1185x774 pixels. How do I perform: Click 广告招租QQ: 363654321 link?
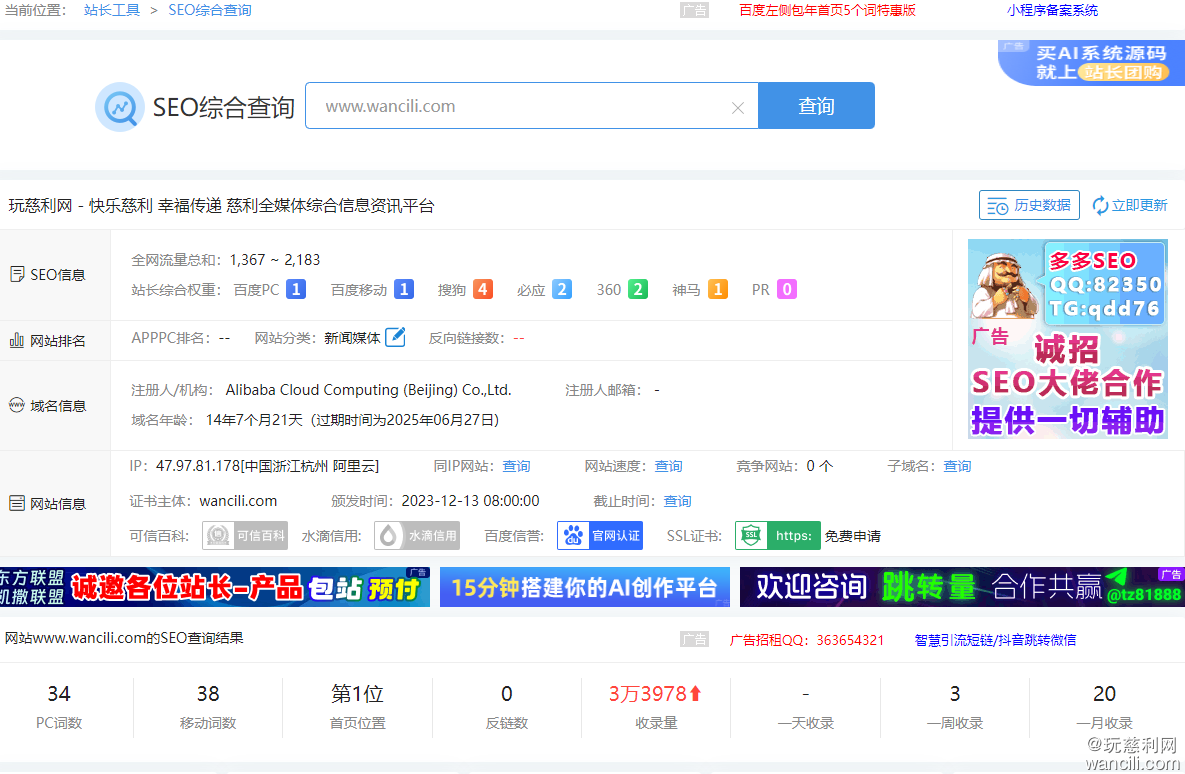click(x=806, y=640)
